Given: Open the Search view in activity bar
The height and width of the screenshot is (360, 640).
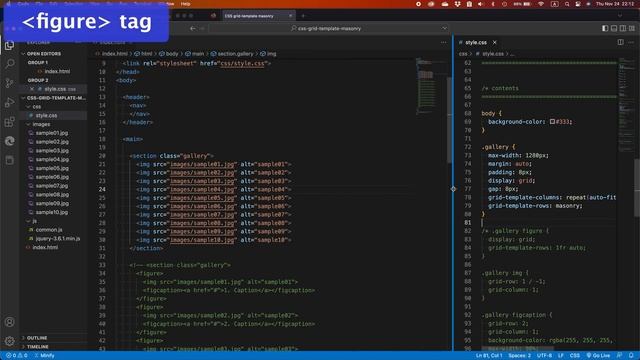Looking at the screenshot, I should point(9,64).
